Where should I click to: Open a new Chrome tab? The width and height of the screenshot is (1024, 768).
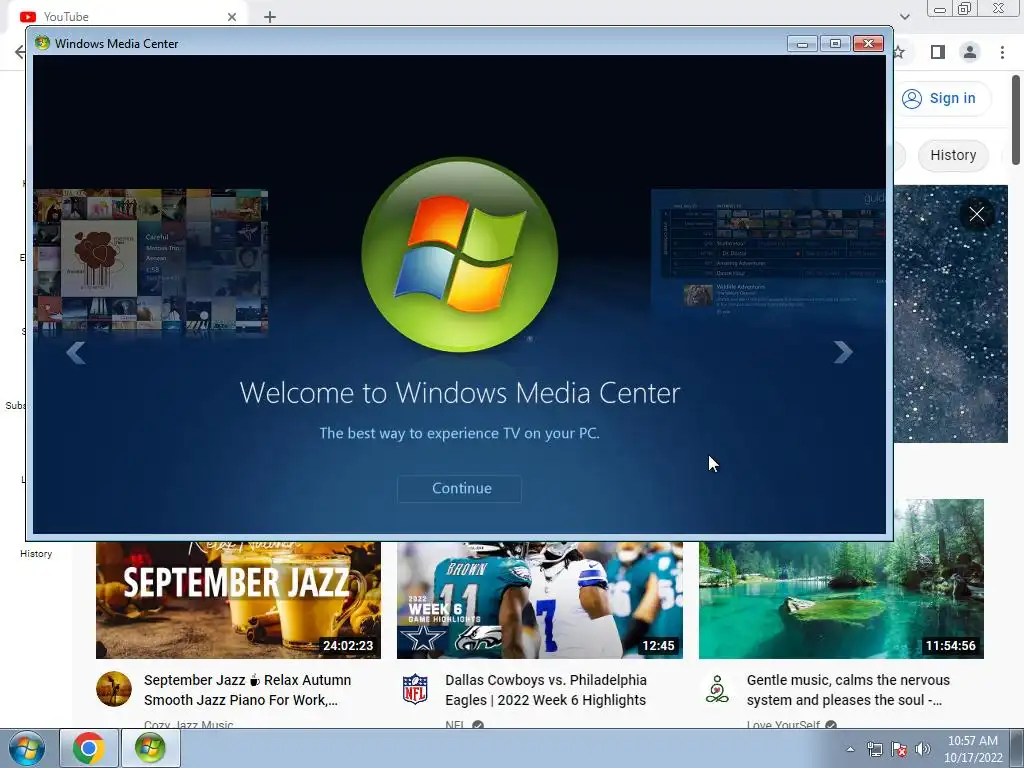(270, 17)
